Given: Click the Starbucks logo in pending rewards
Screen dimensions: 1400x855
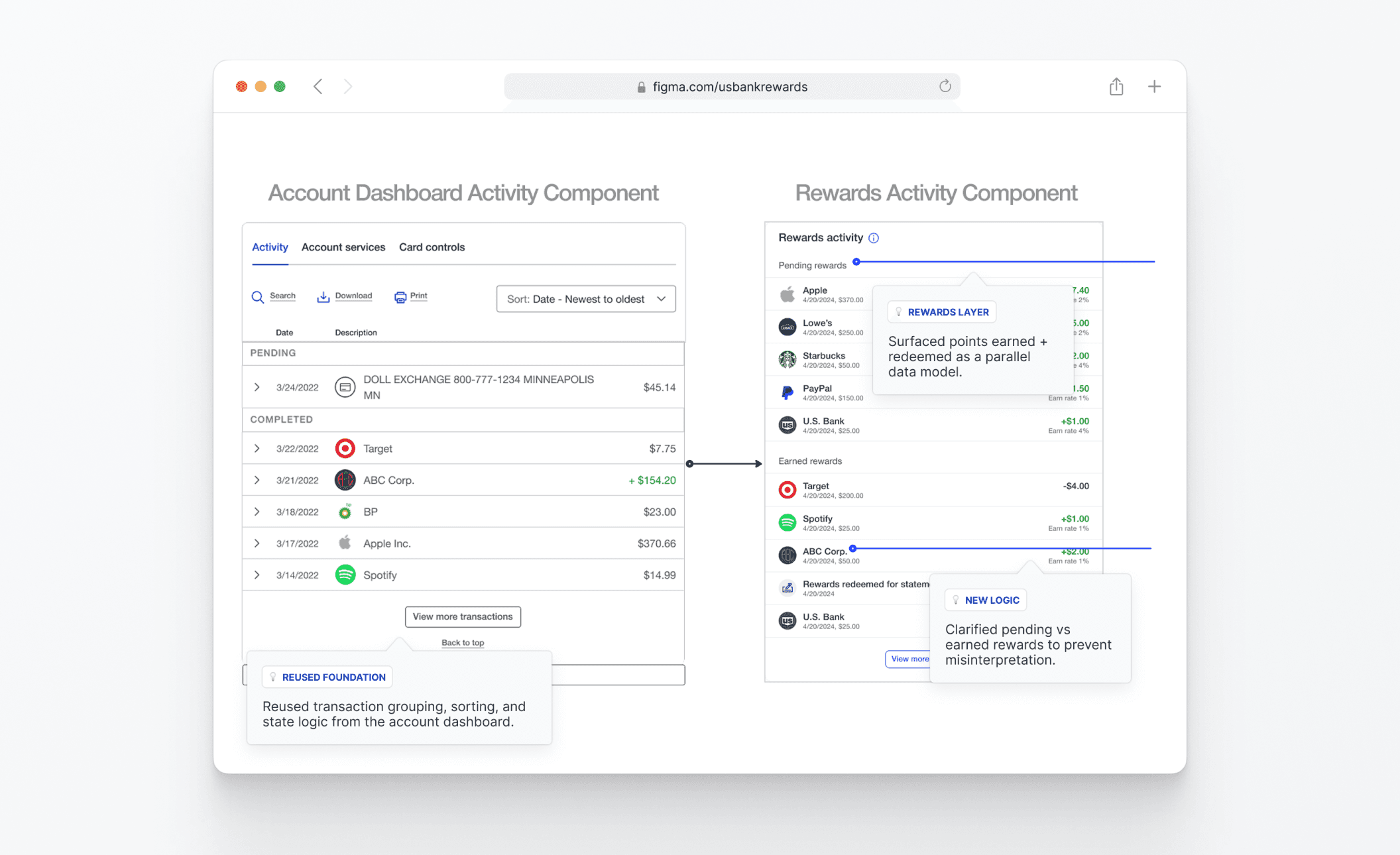Looking at the screenshot, I should 787,360.
